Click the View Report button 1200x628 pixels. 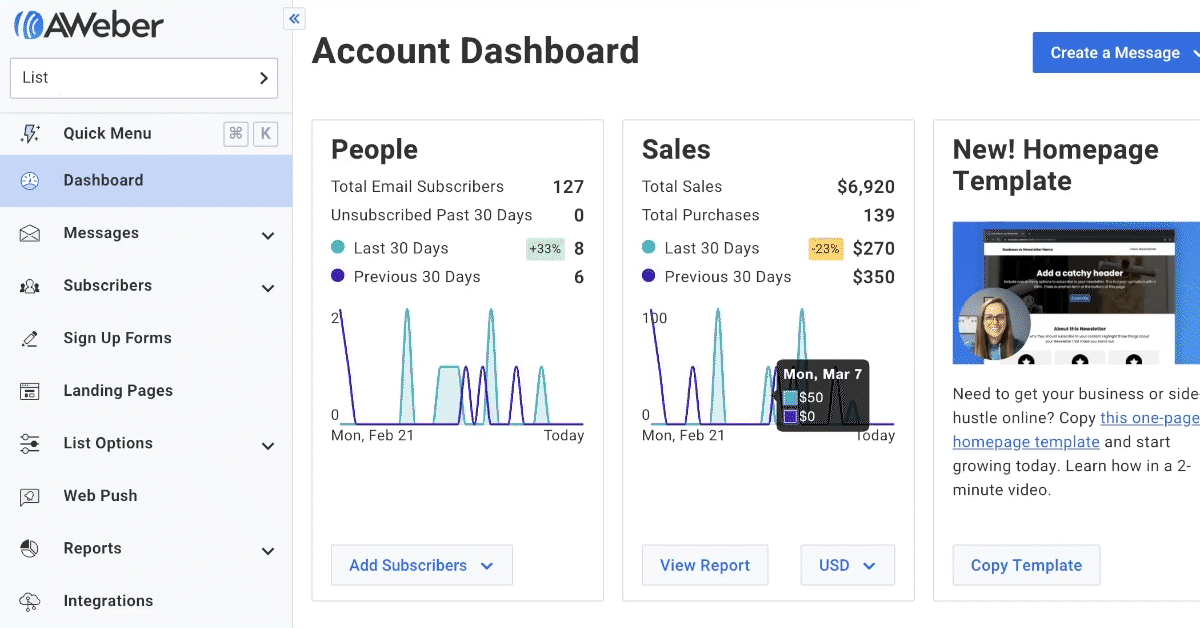click(x=704, y=565)
